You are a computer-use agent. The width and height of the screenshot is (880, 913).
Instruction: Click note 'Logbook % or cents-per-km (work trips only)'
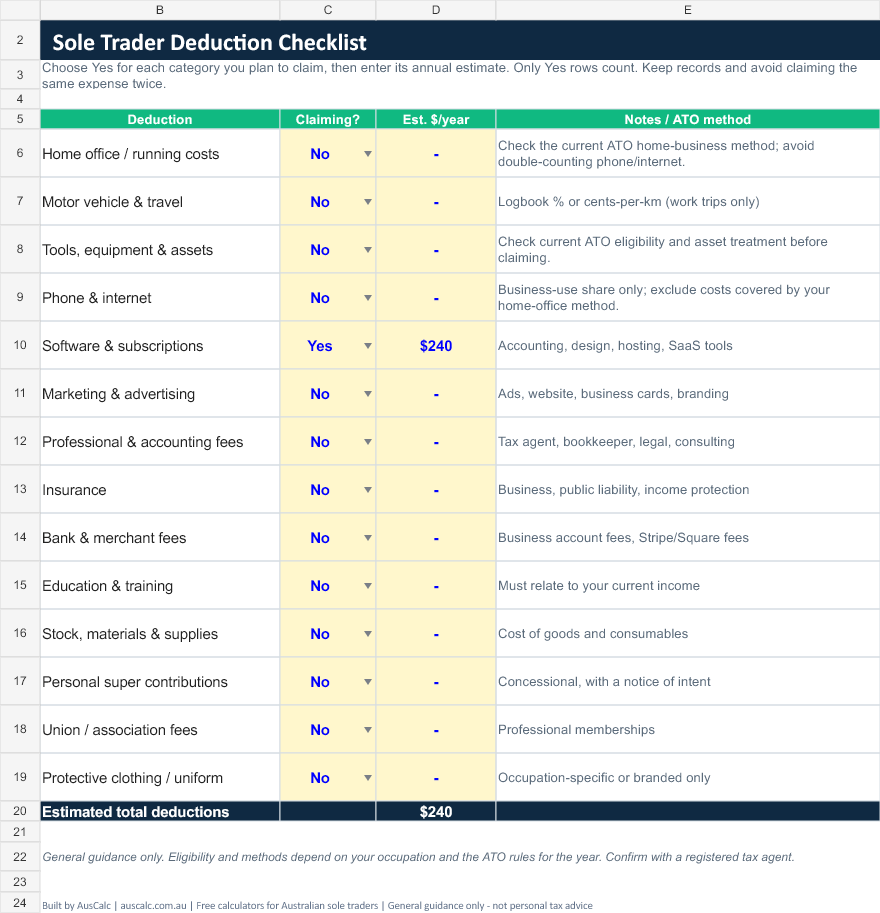628,202
